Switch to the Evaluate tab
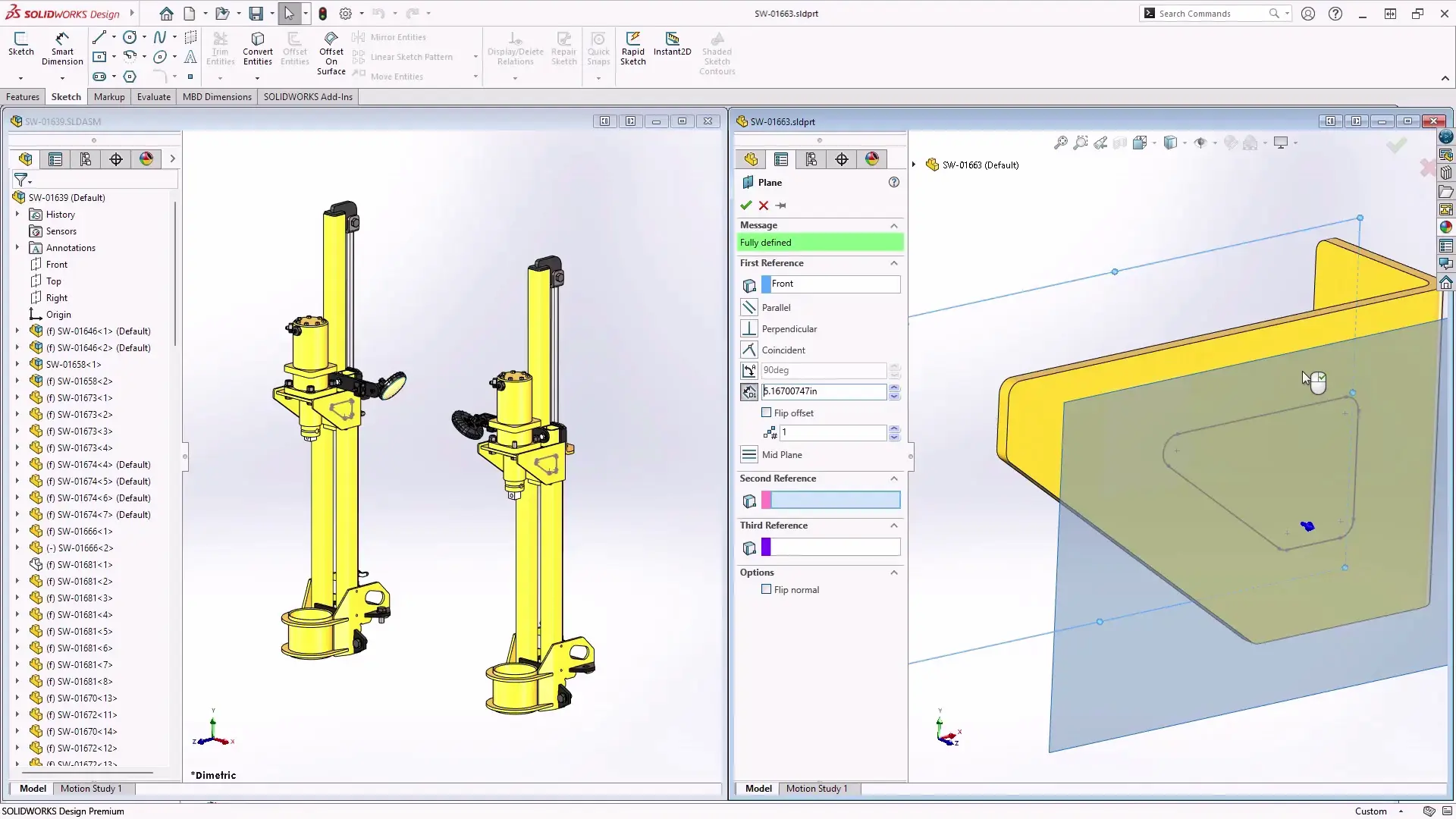 (x=153, y=96)
